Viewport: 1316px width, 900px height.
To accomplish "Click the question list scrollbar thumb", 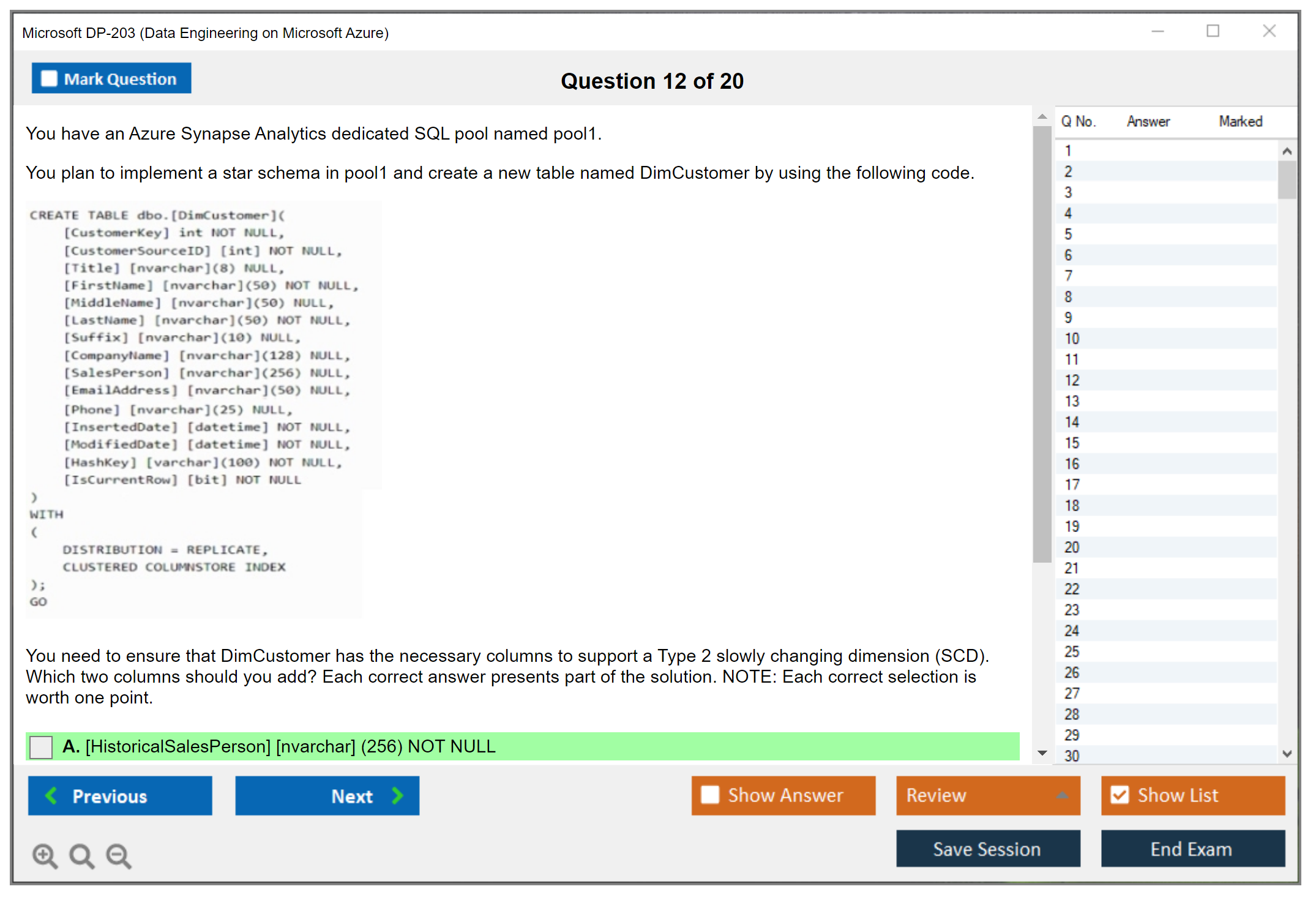I will click(1287, 179).
